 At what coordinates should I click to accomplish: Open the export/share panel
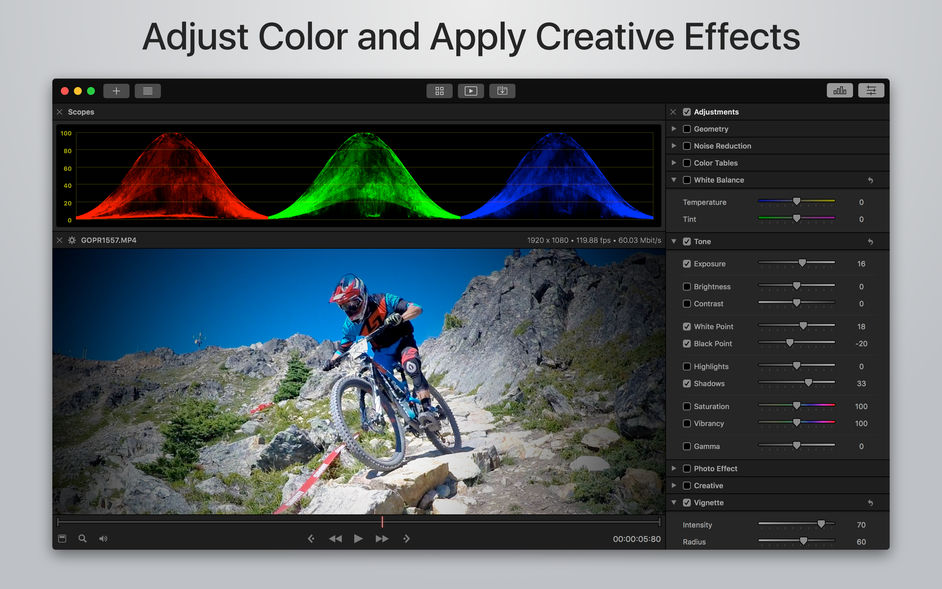coord(501,90)
